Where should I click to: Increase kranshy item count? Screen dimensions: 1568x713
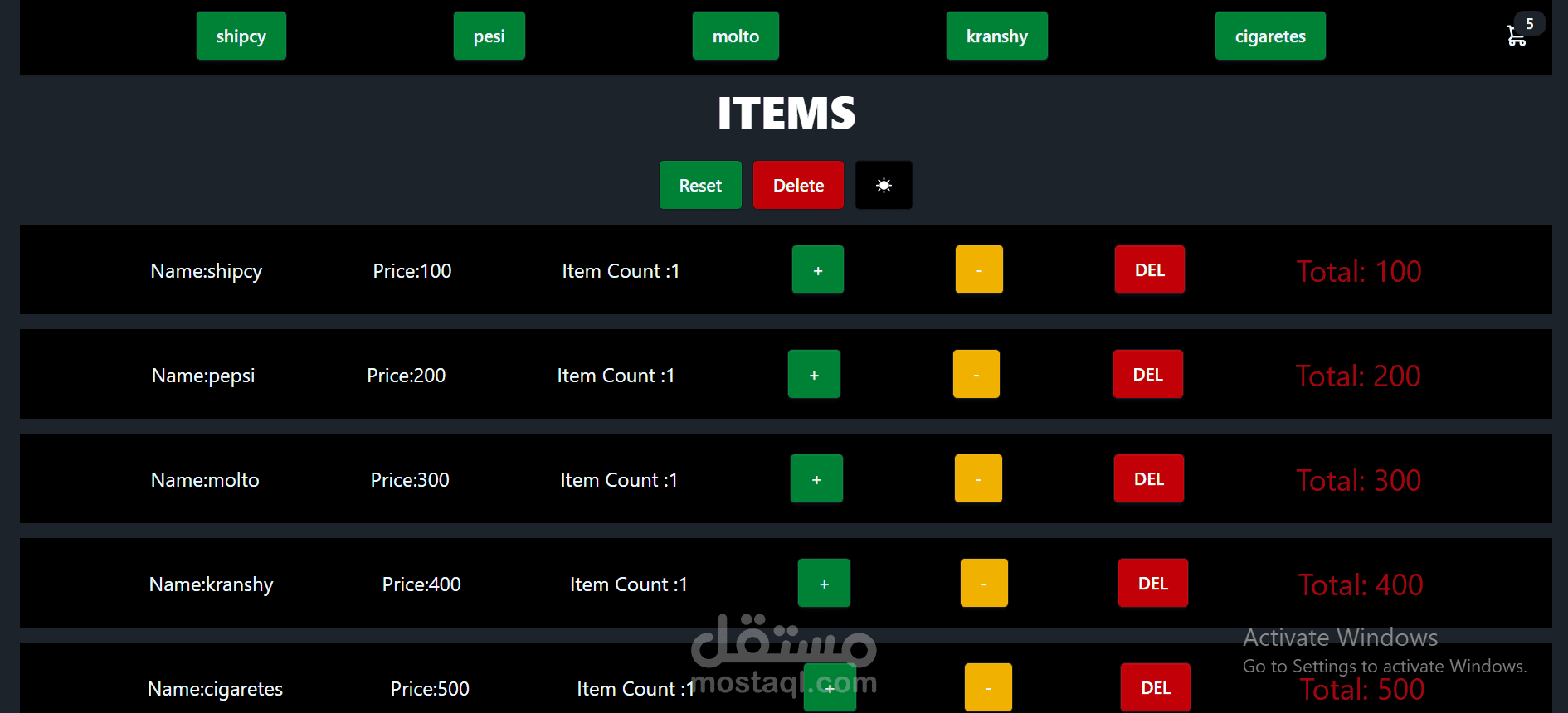824,583
